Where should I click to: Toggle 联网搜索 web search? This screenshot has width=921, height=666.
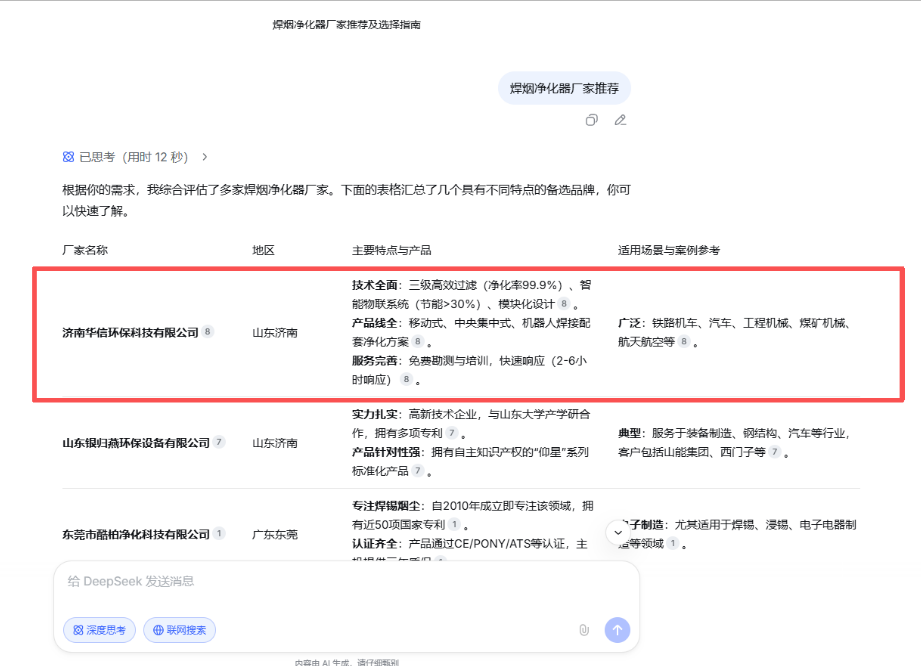tap(180, 630)
